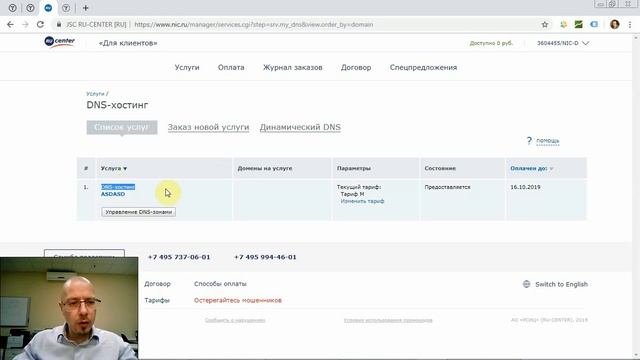Click the date 16.10.2019 cell
The width and height of the screenshot is (640, 360).
point(525,187)
